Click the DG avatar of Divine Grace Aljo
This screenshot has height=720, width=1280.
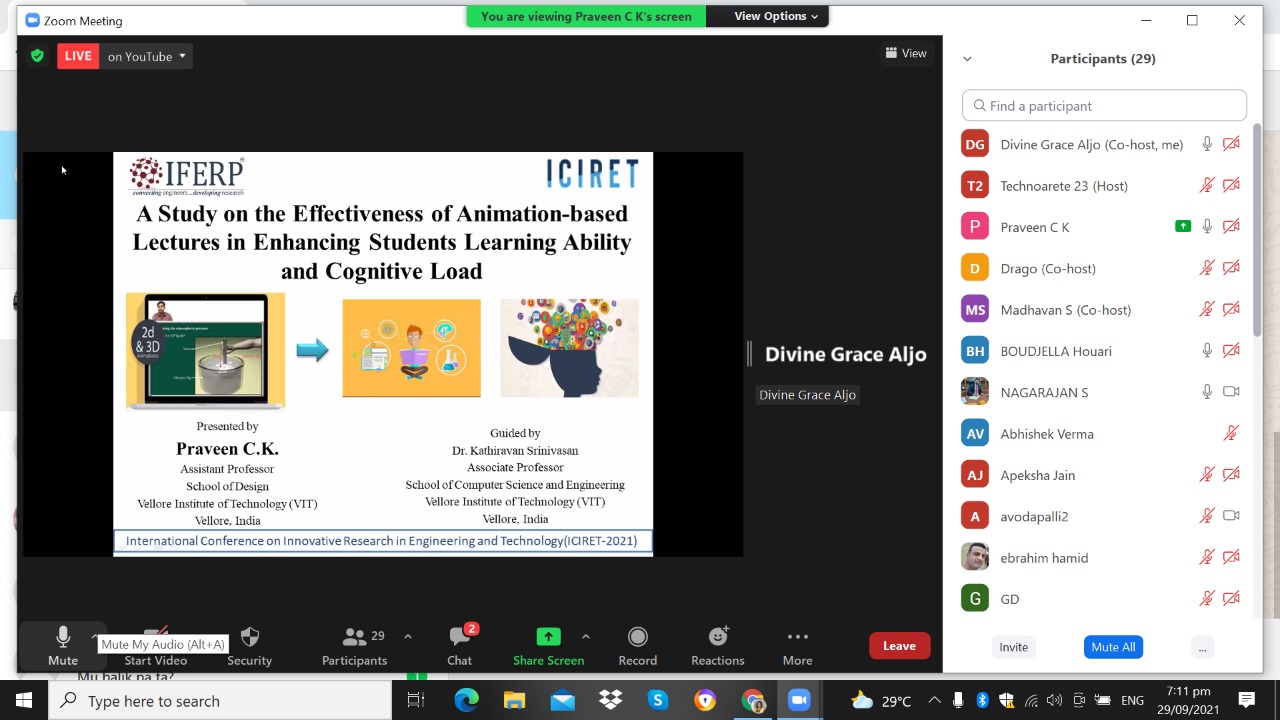point(975,144)
